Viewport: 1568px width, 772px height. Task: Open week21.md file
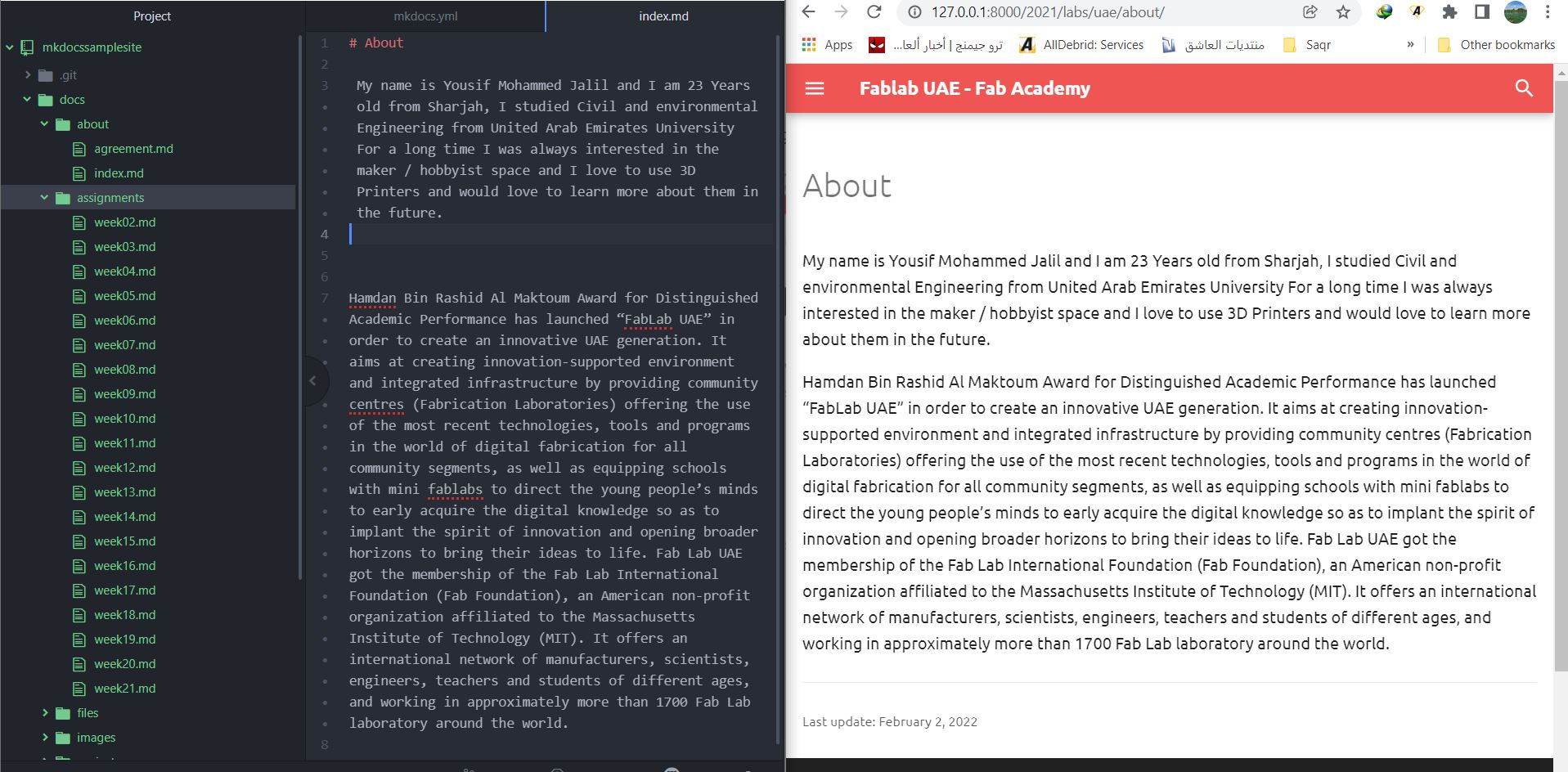click(124, 689)
